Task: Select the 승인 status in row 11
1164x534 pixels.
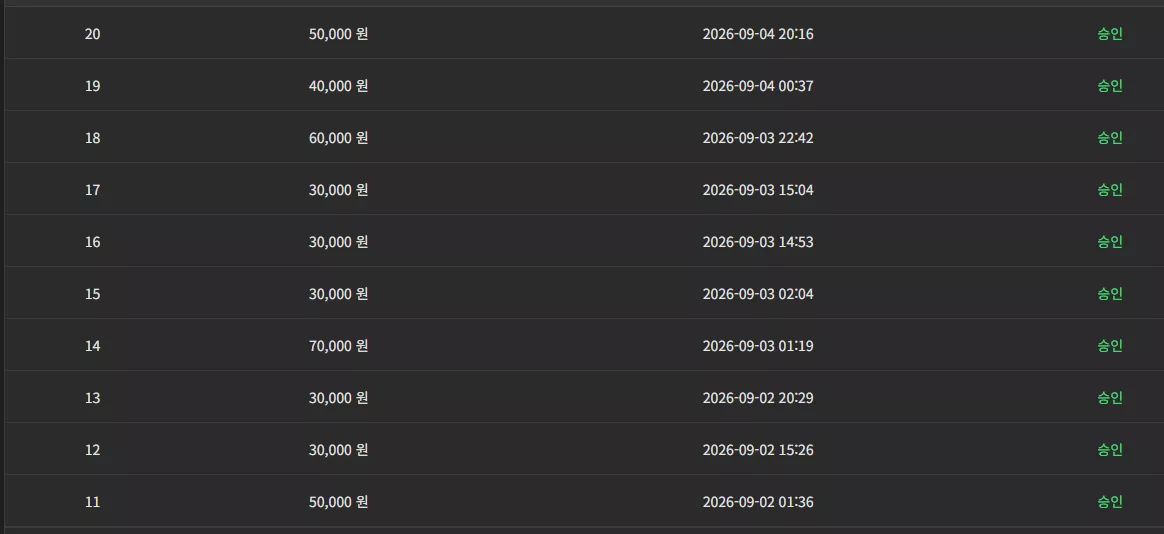Action: [1110, 502]
